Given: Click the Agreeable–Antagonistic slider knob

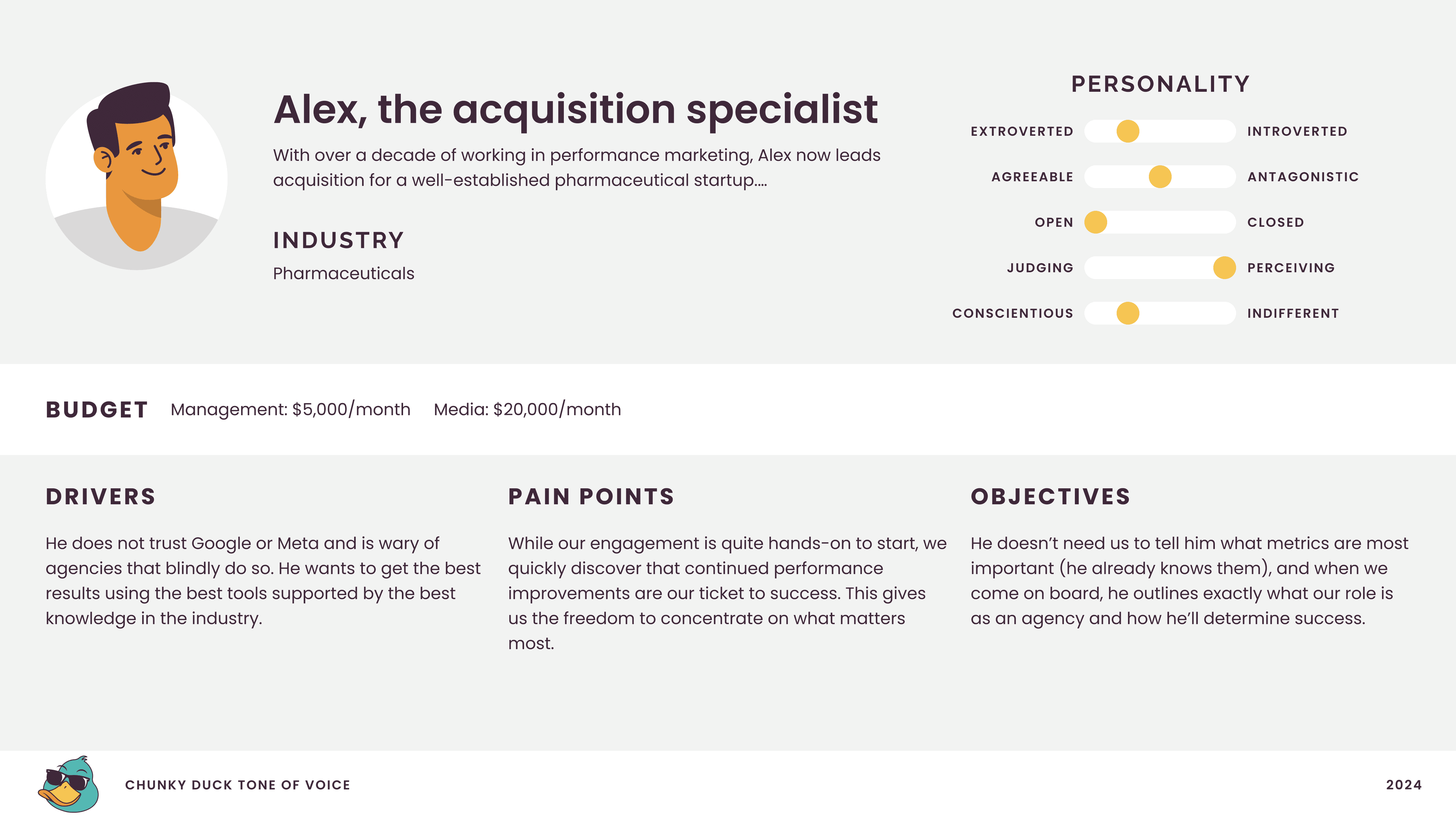Looking at the screenshot, I should click(x=1160, y=177).
